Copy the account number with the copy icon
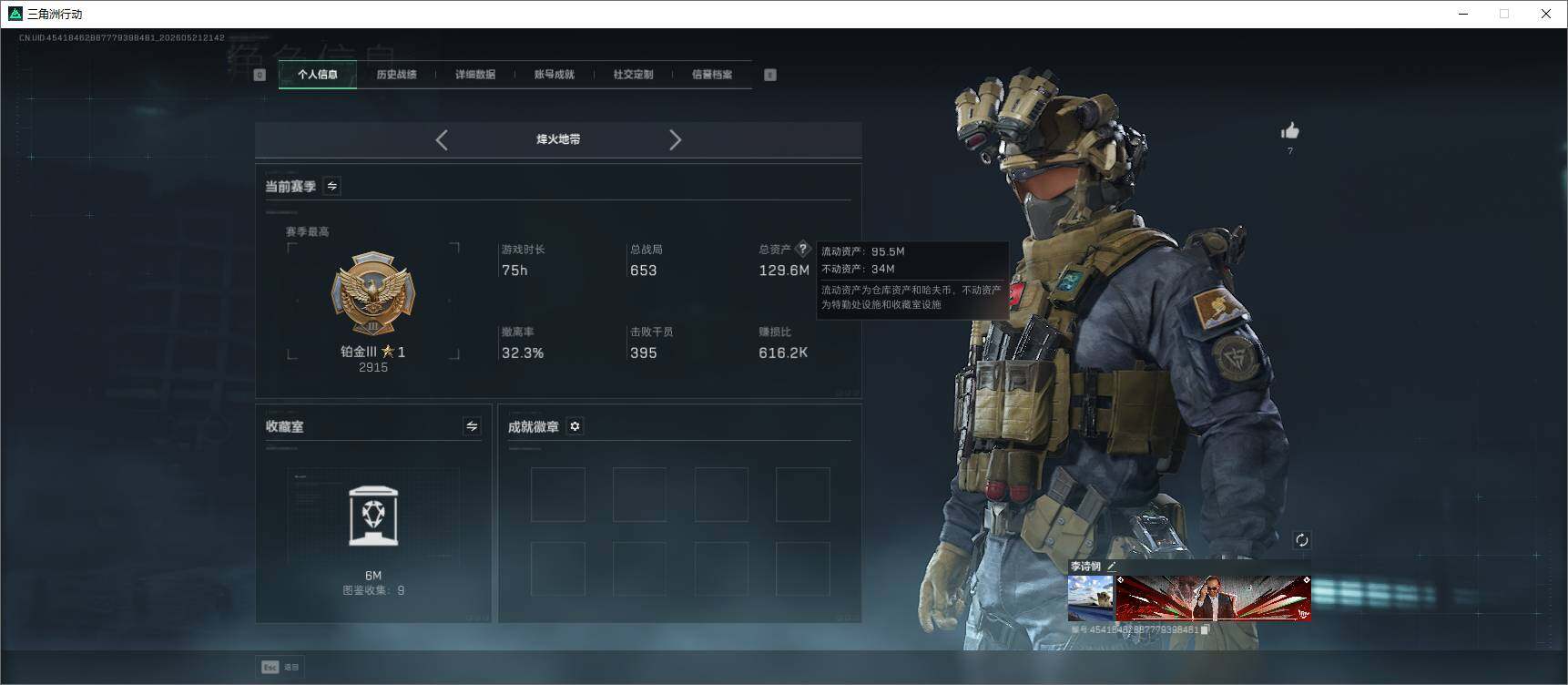This screenshot has height=685, width=1568. click(1205, 629)
